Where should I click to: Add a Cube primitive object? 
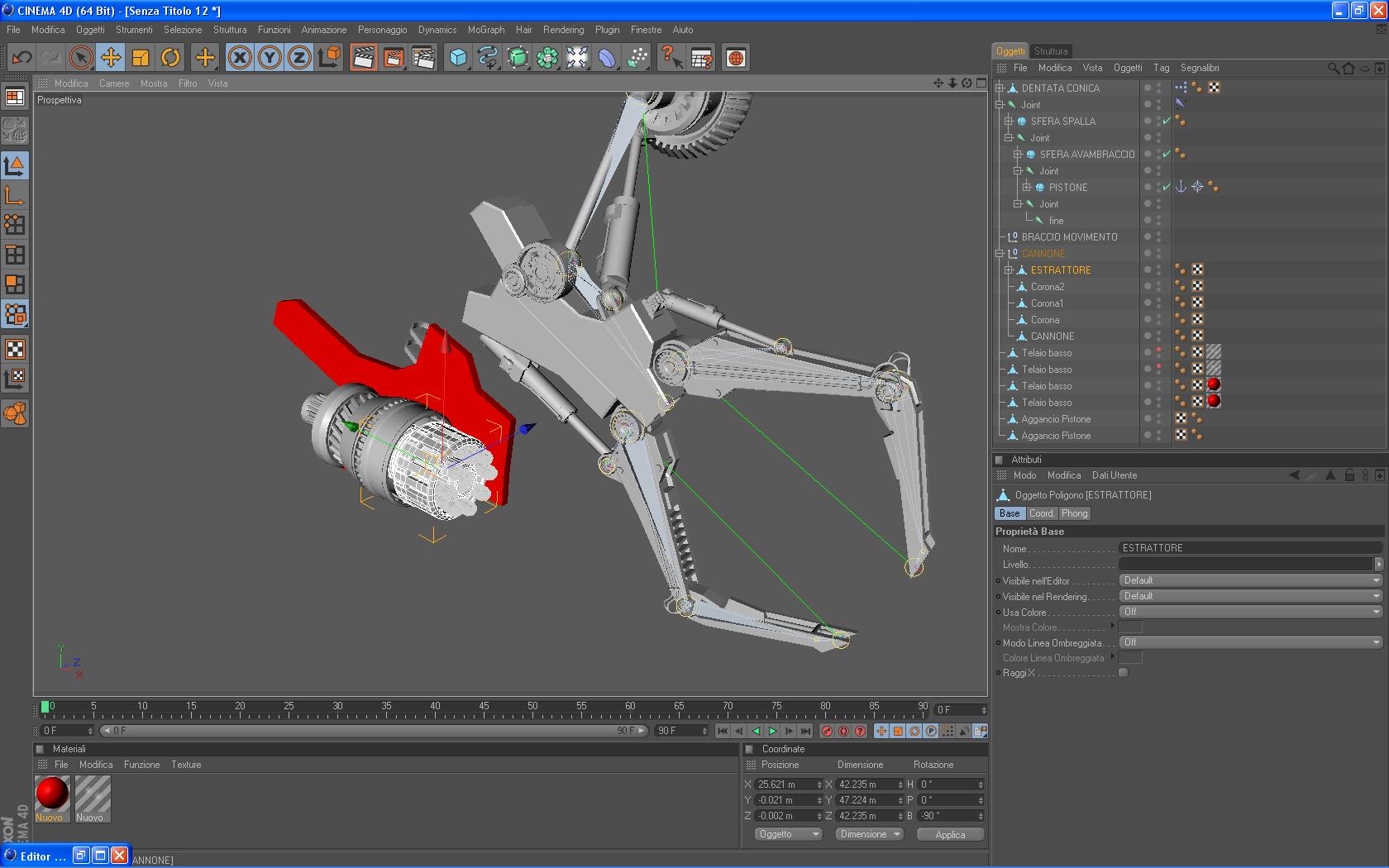(458, 58)
